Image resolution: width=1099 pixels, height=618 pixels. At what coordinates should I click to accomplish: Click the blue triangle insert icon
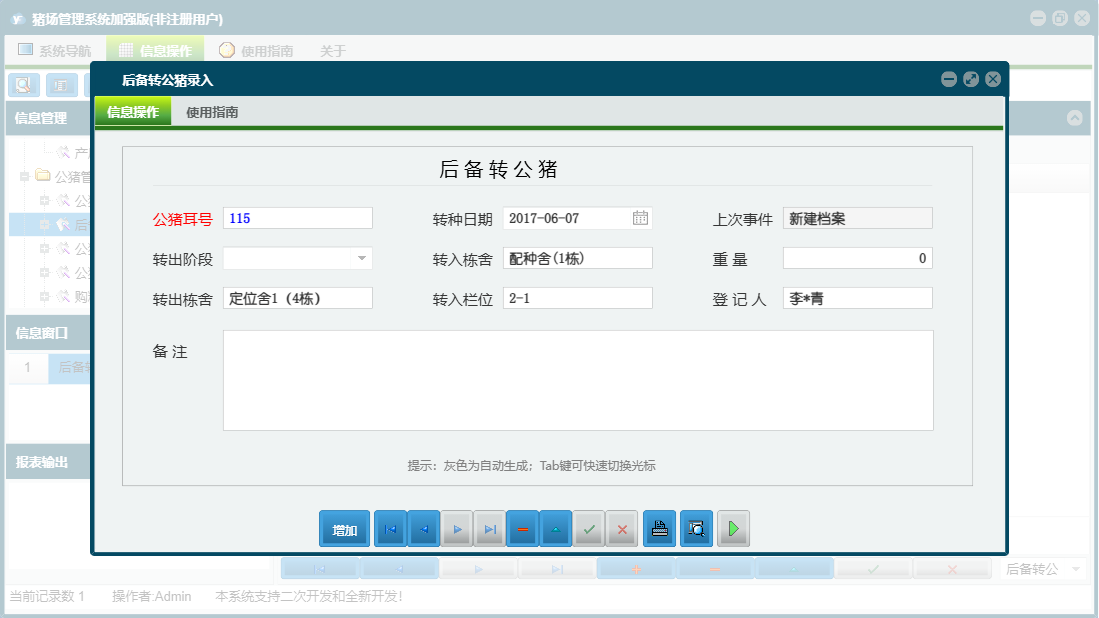[x=555, y=529]
